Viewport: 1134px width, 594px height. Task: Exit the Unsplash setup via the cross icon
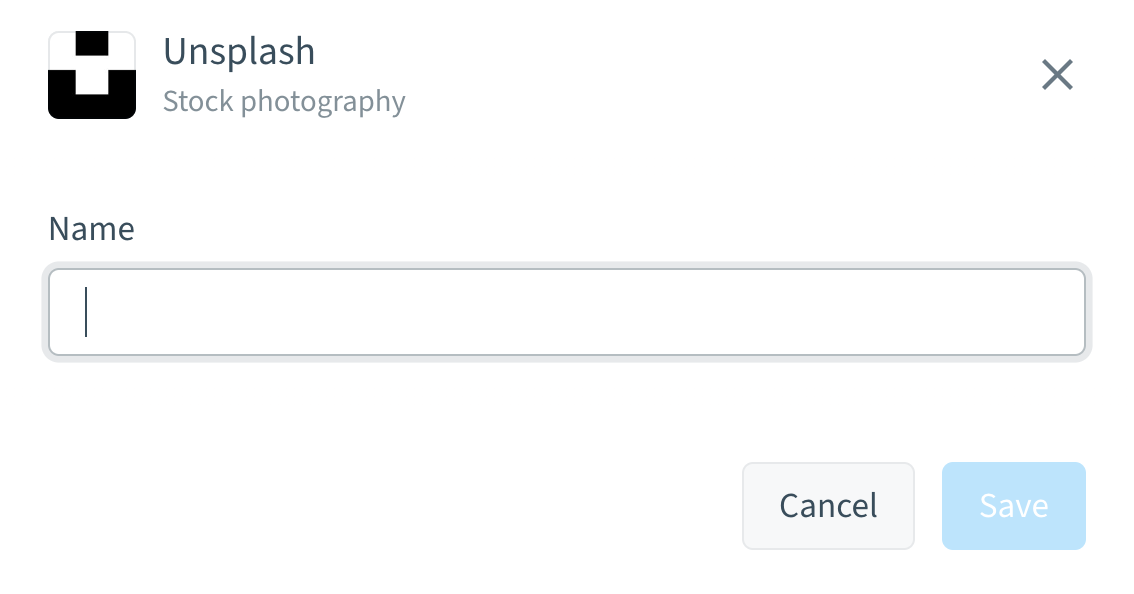coord(1057,75)
